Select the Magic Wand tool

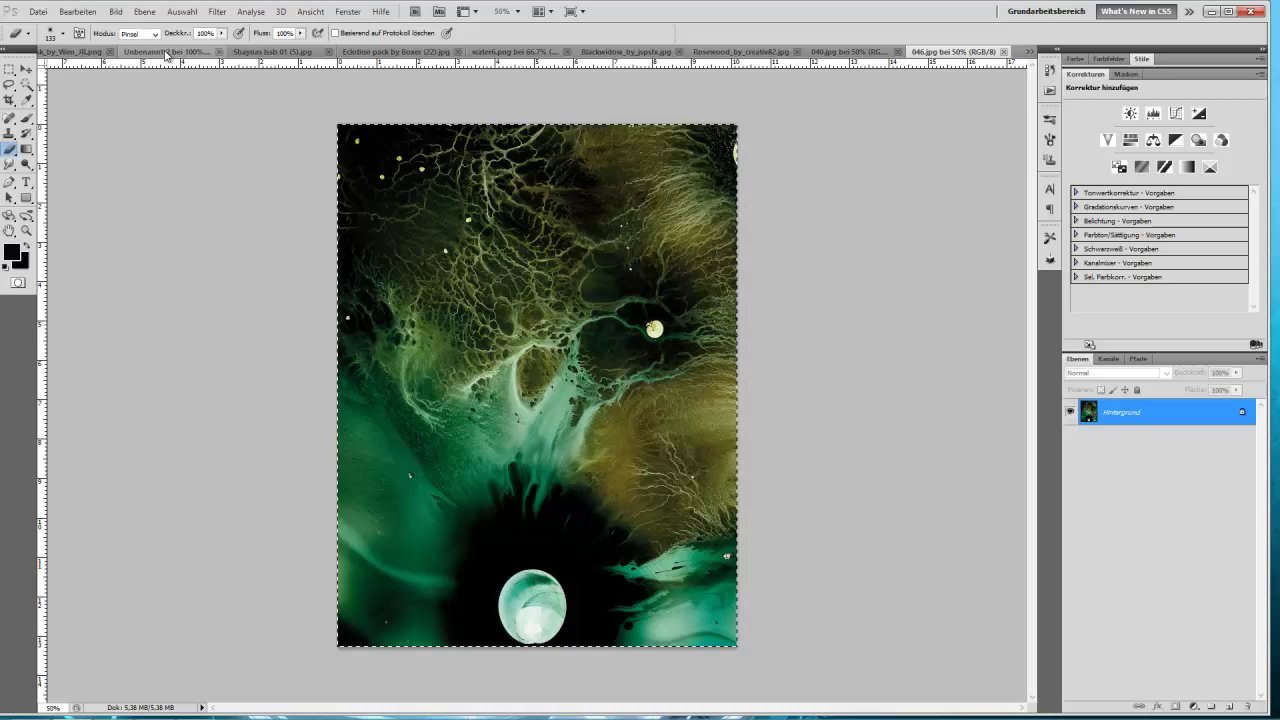coord(26,85)
